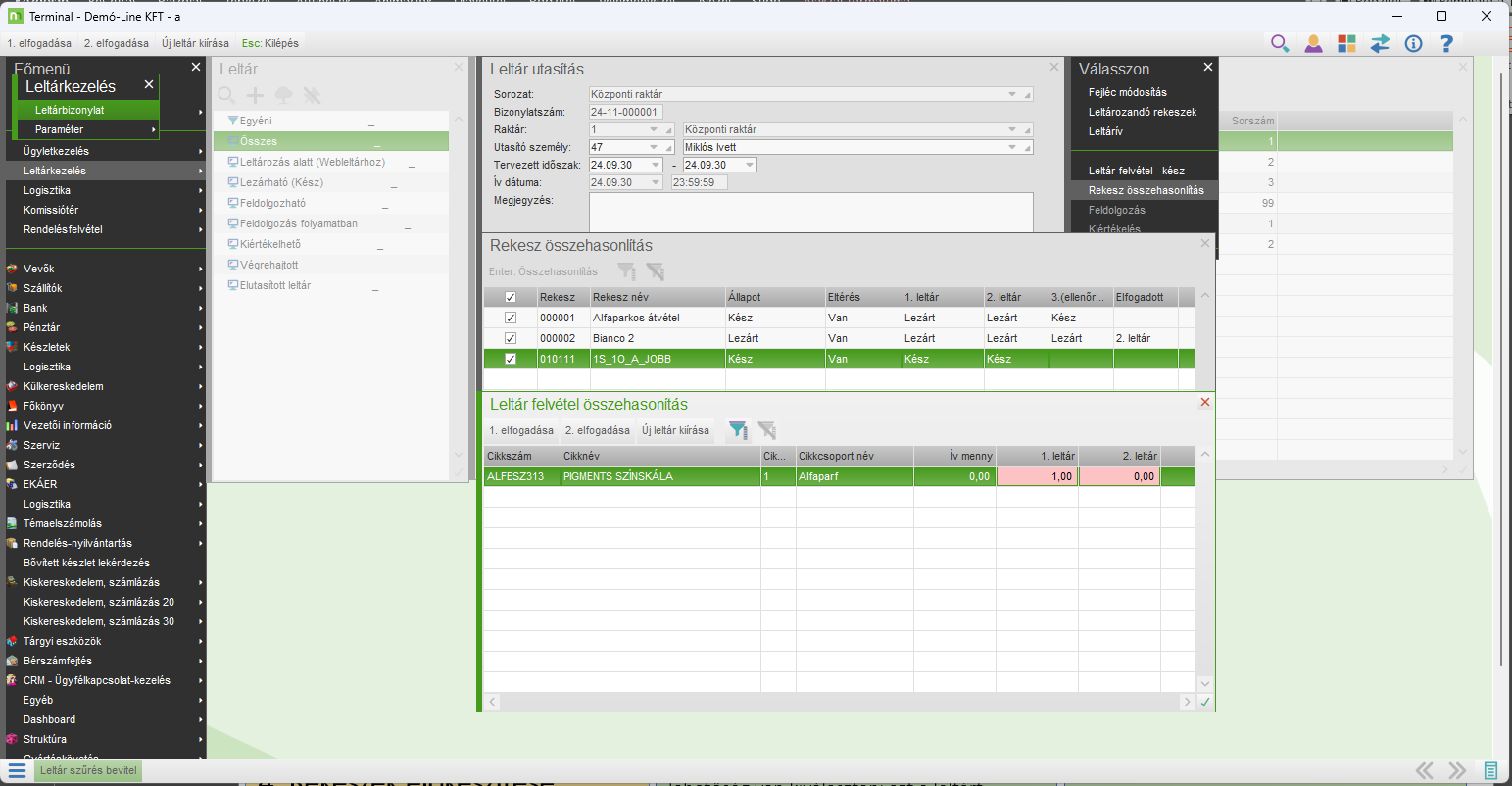Toggle the checkbox for Bianco 2 row
This screenshot has height=786, width=1512.
click(511, 338)
